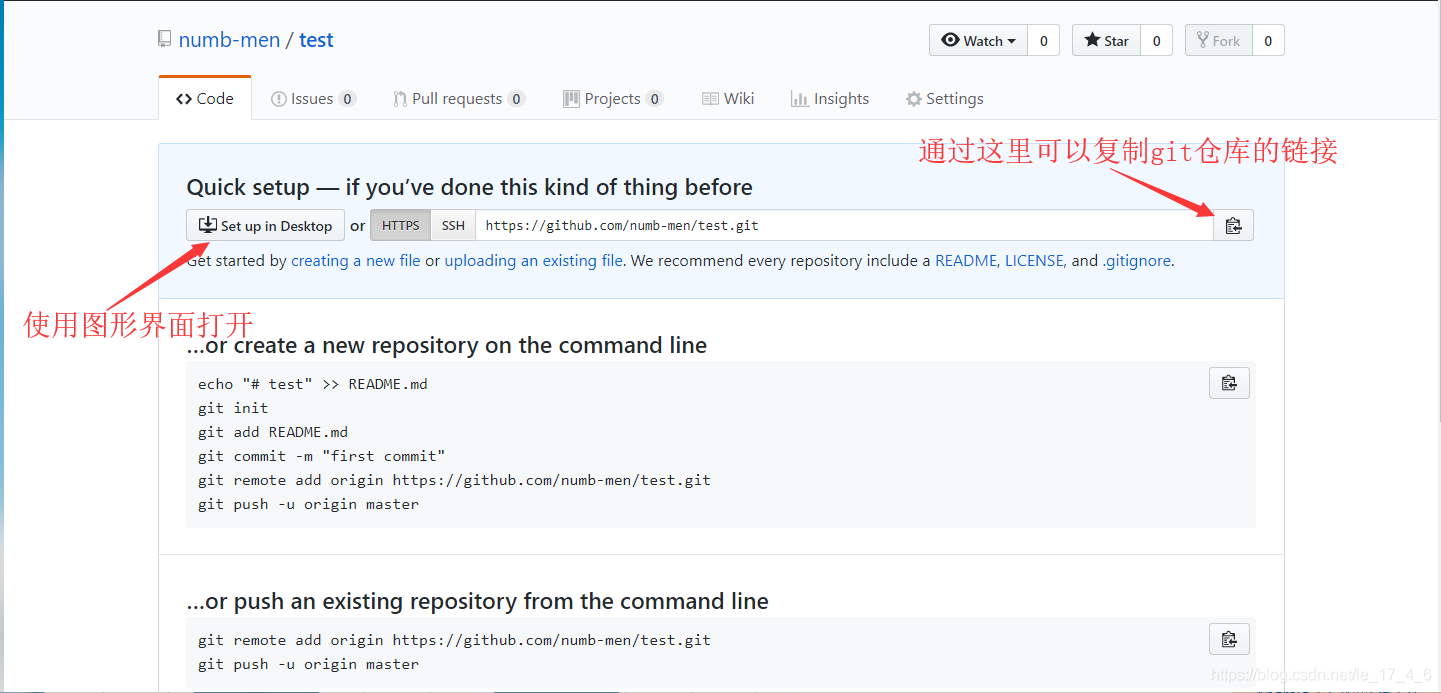This screenshot has height=693, width=1441.
Task: Open the README link
Action: click(965, 261)
